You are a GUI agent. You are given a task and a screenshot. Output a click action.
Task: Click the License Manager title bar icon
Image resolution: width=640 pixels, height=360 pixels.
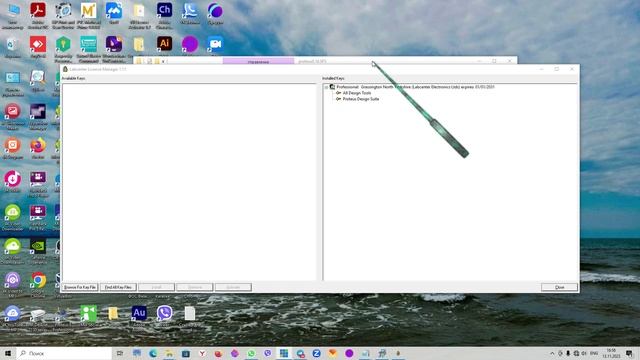pos(65,69)
